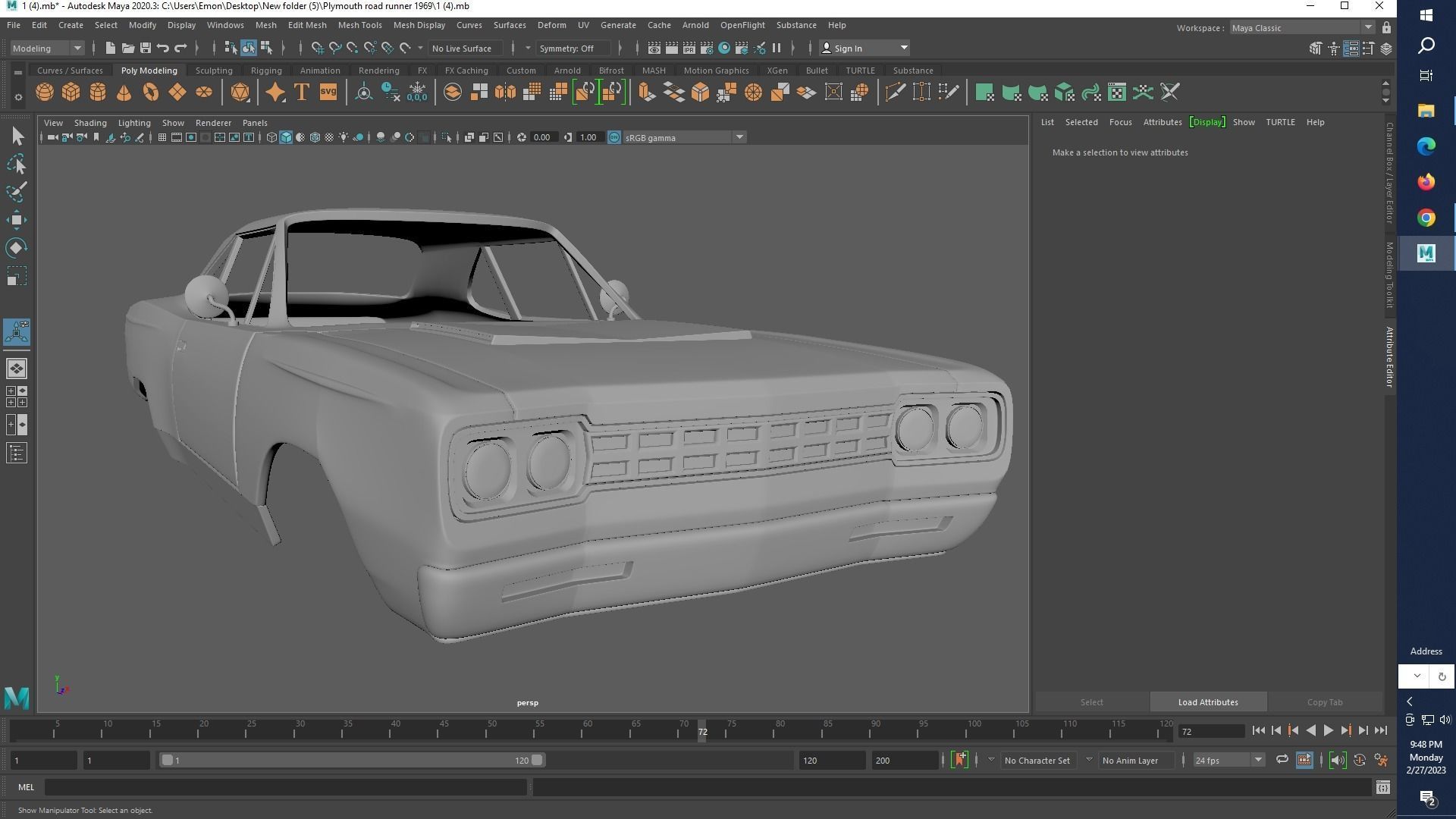The image size is (1456, 819).
Task: Activate the Scale tool in toolbox
Action: [x=17, y=276]
